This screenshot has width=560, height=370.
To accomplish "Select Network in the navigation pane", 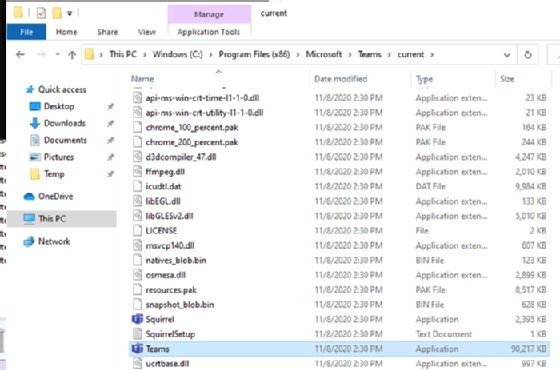I will [54, 241].
